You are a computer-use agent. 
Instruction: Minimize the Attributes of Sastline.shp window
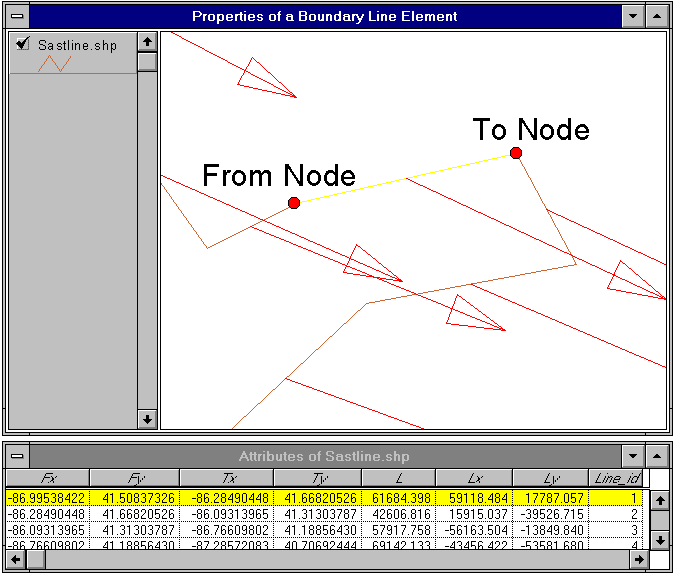(x=632, y=456)
